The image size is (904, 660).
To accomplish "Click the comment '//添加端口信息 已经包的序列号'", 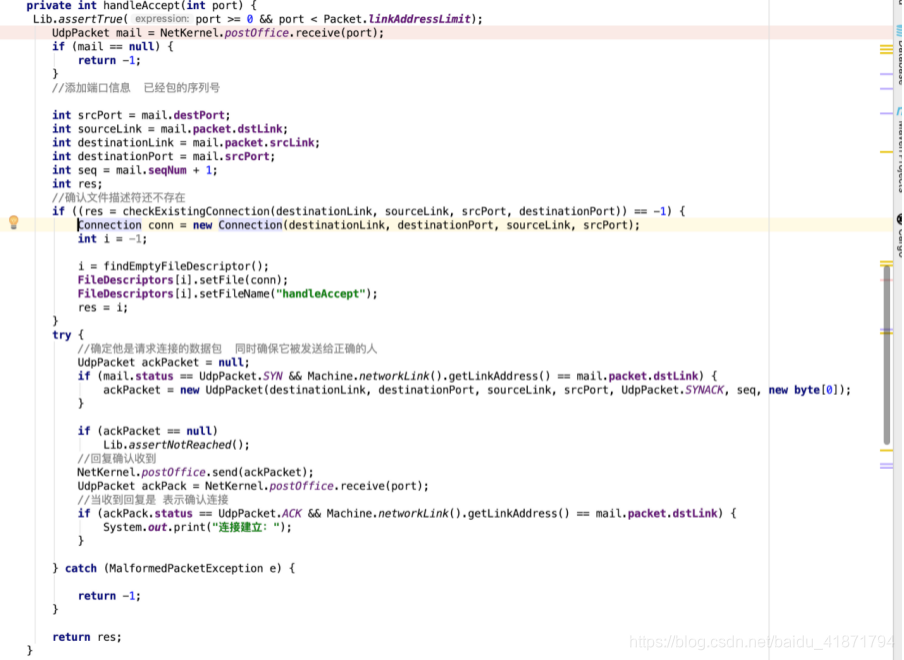I will [136, 88].
